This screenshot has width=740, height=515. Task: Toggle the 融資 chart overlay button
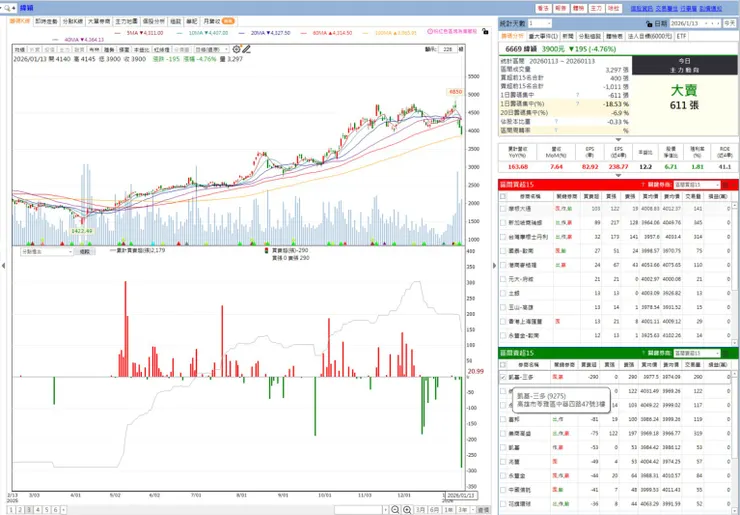point(80,50)
